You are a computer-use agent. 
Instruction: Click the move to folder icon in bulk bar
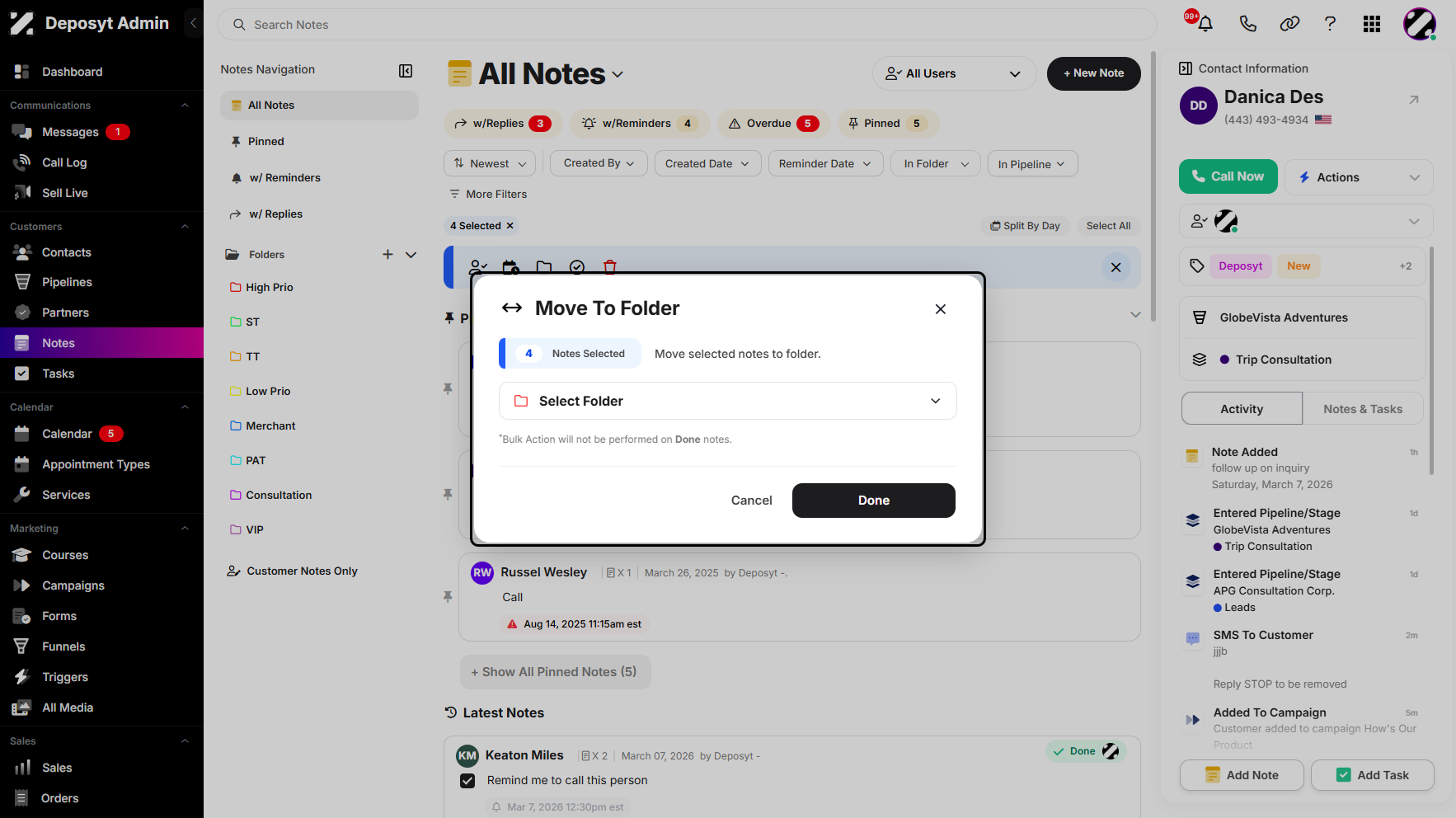coord(544,266)
